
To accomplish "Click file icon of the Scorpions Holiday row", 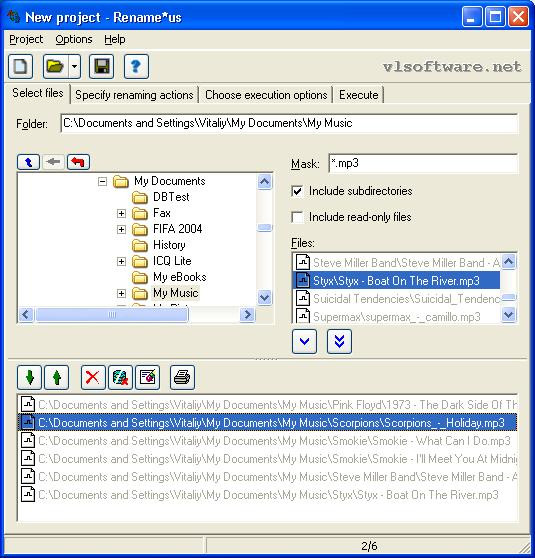I will tap(28, 422).
